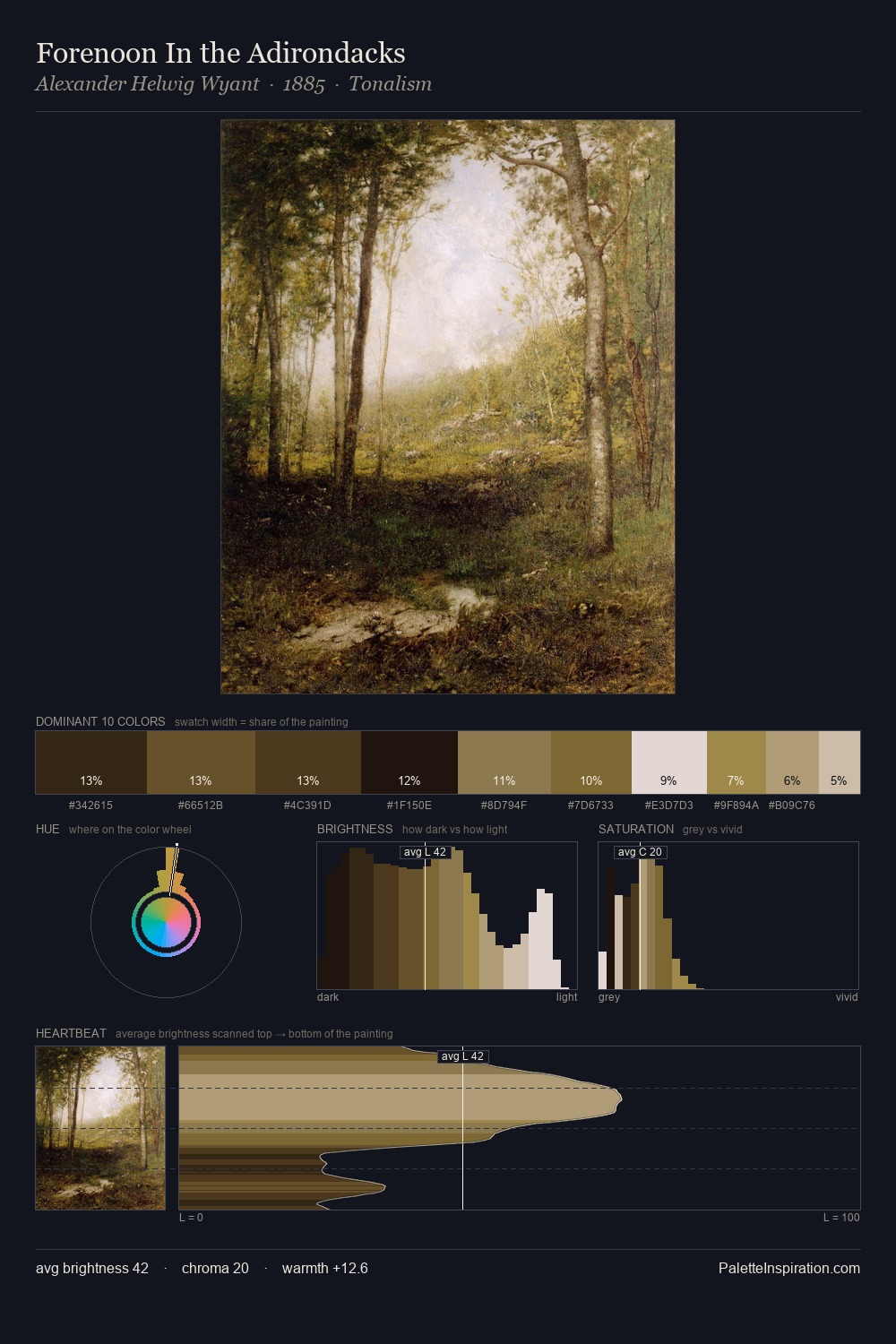Click the near-black #1F150E swatch
Image resolution: width=896 pixels, height=1344 pixels.
[x=409, y=762]
